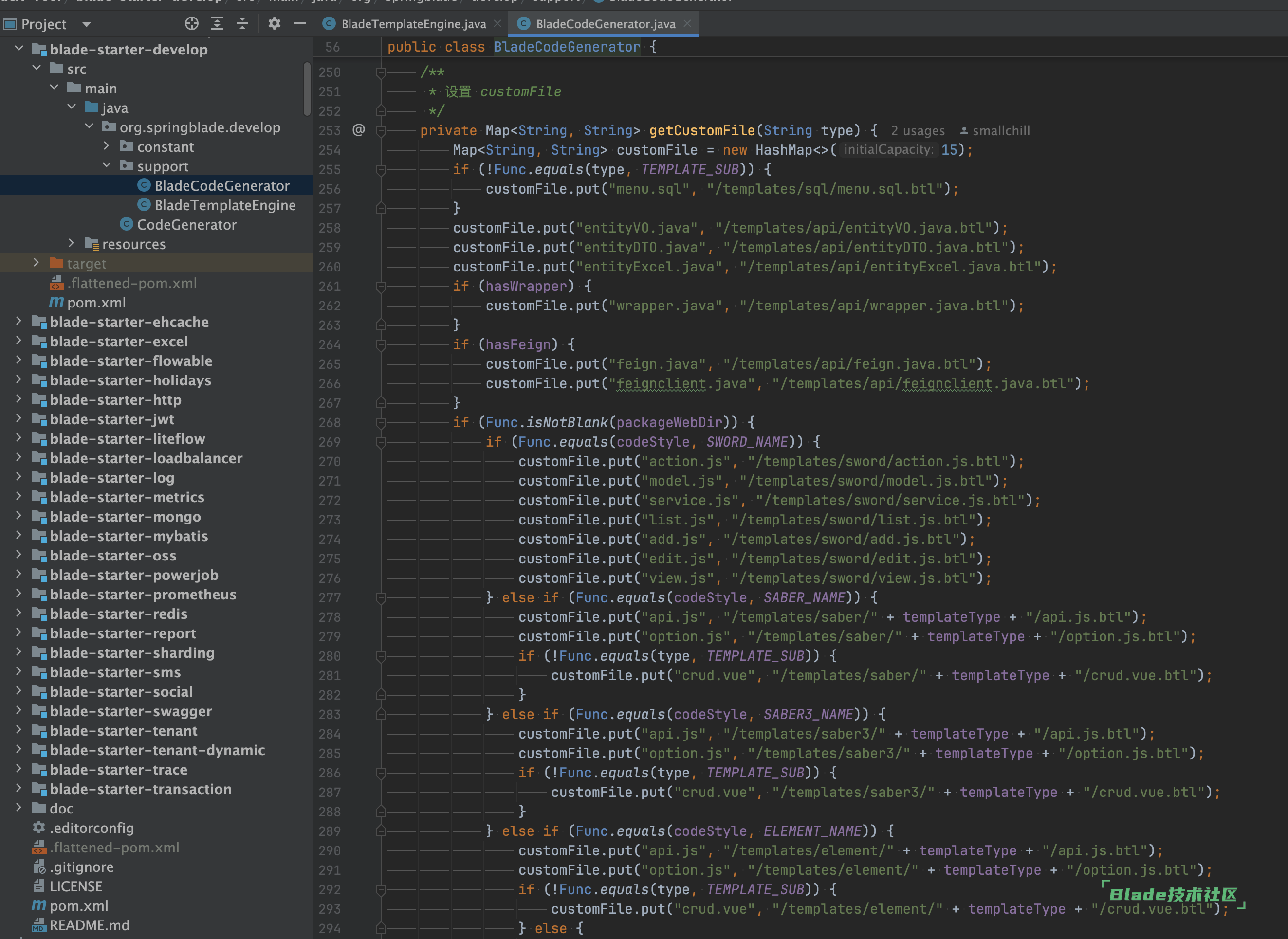Expand the doc folder
Image resolution: width=1288 pixels, height=939 pixels.
coord(19,807)
